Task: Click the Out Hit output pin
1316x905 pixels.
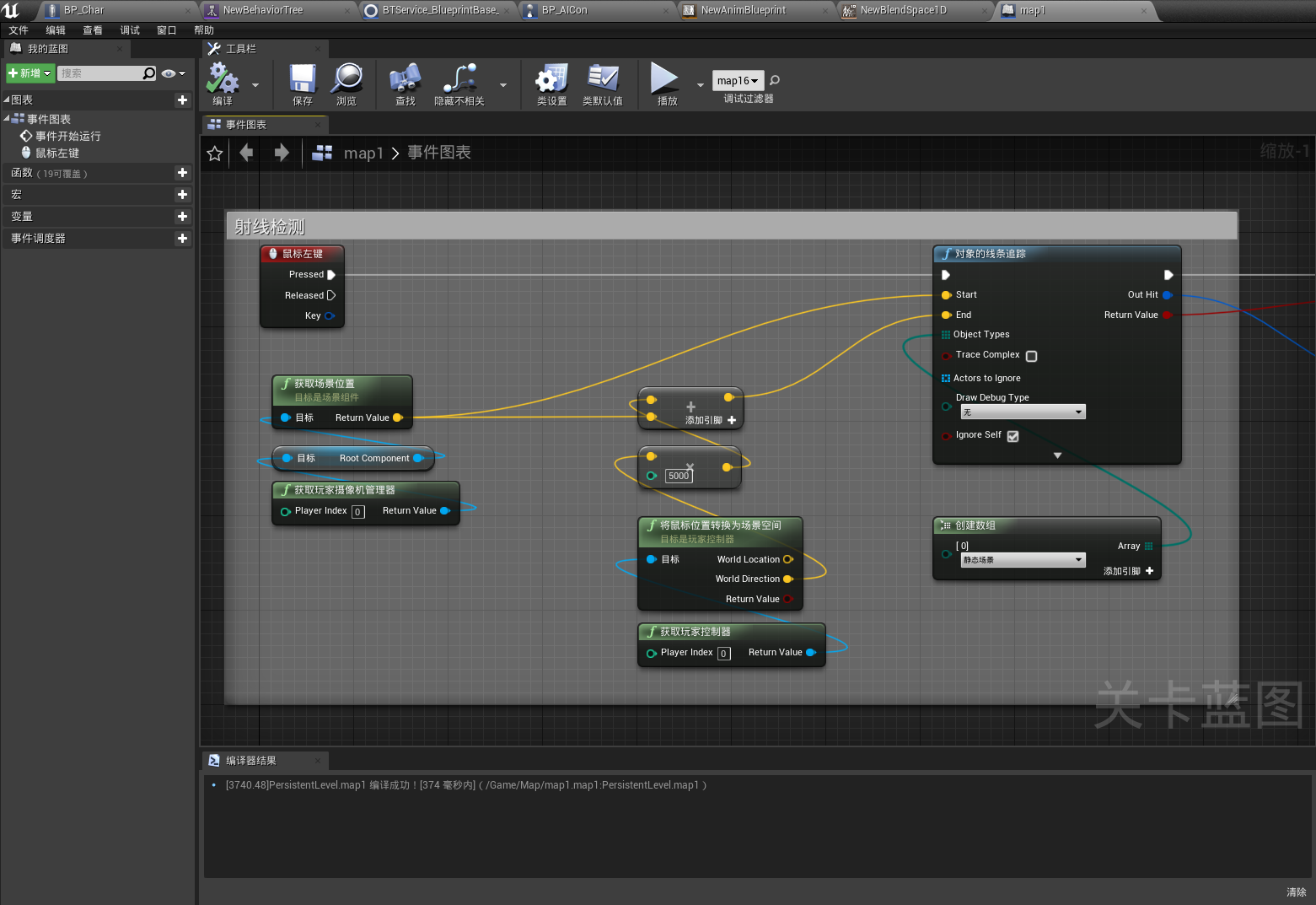Action: tap(1167, 294)
